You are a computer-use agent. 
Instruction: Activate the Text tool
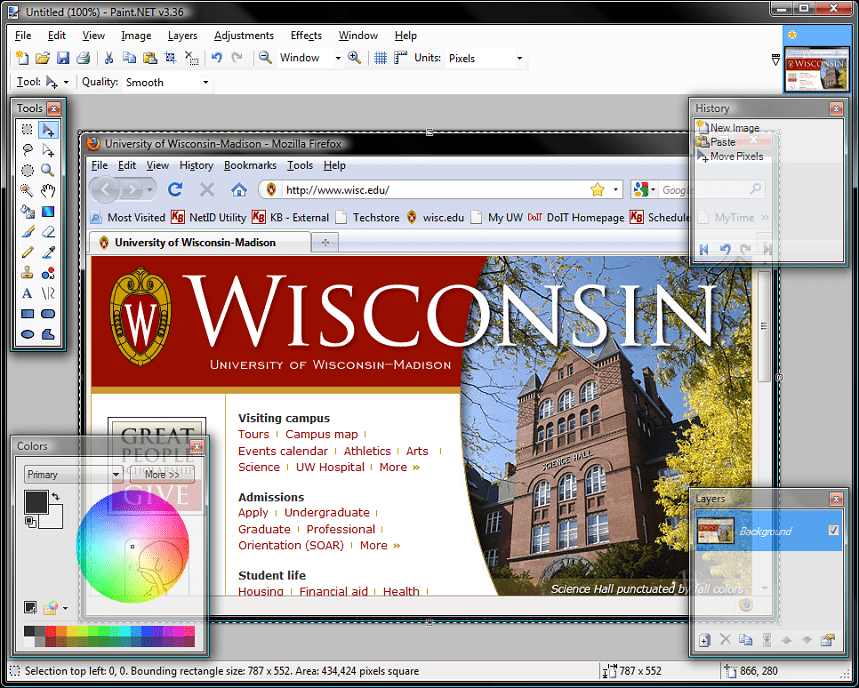point(27,293)
